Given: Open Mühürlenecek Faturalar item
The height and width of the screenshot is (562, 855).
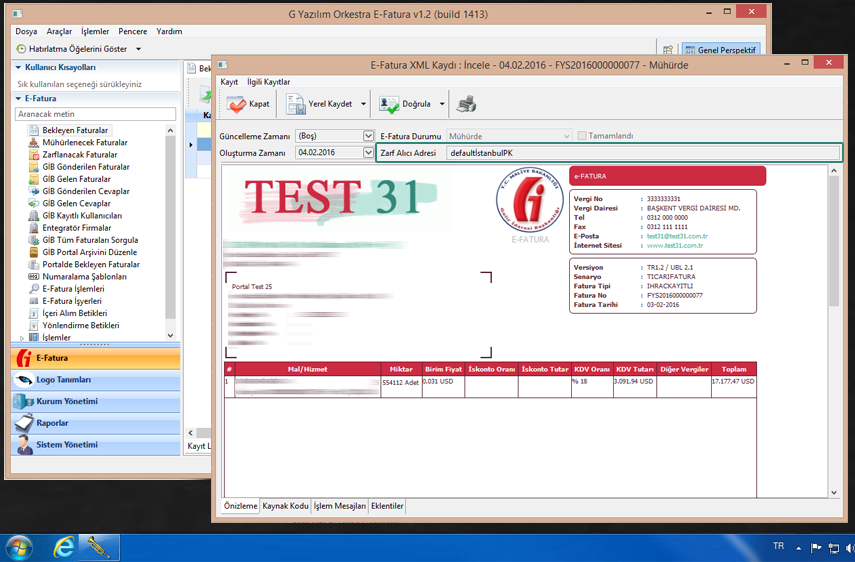Looking at the screenshot, I should [x=85, y=142].
